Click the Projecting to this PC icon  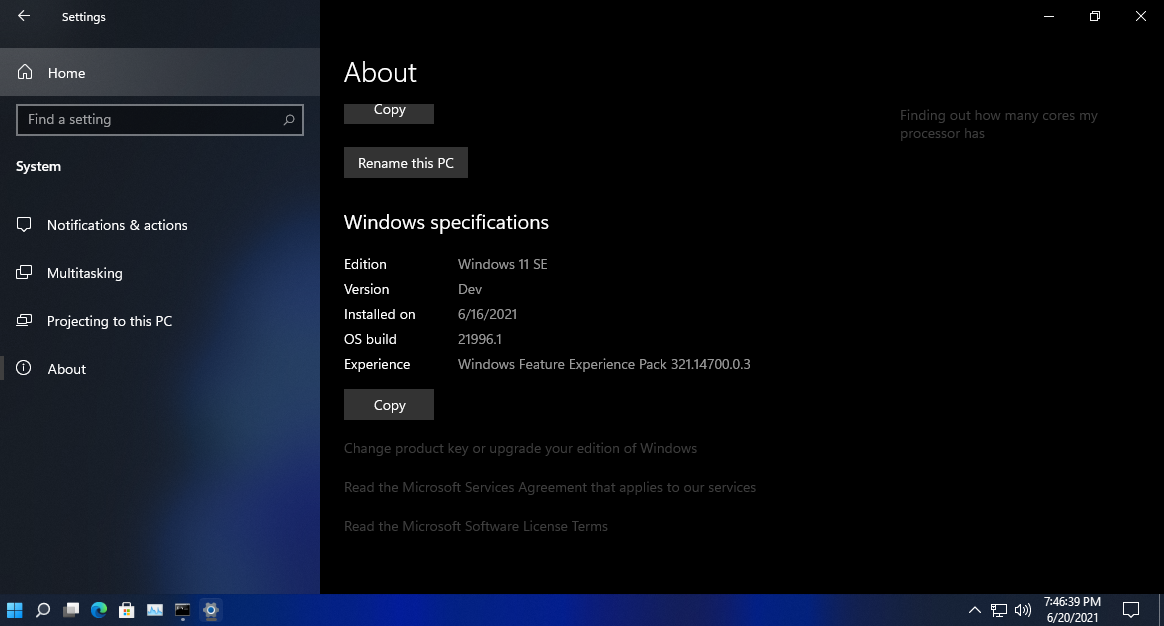(24, 321)
